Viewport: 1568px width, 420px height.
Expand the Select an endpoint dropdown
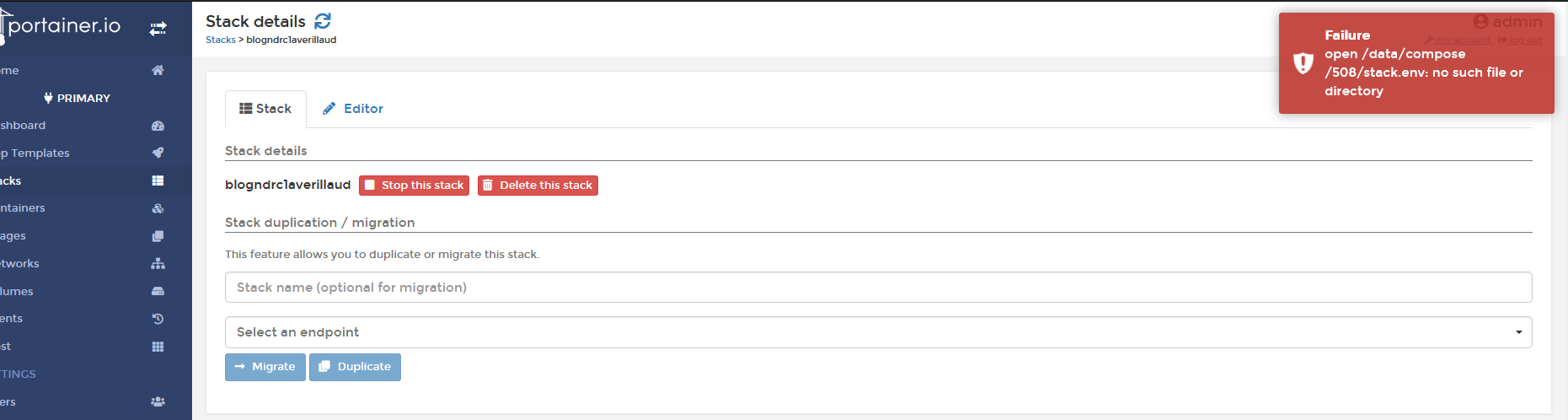[878, 332]
